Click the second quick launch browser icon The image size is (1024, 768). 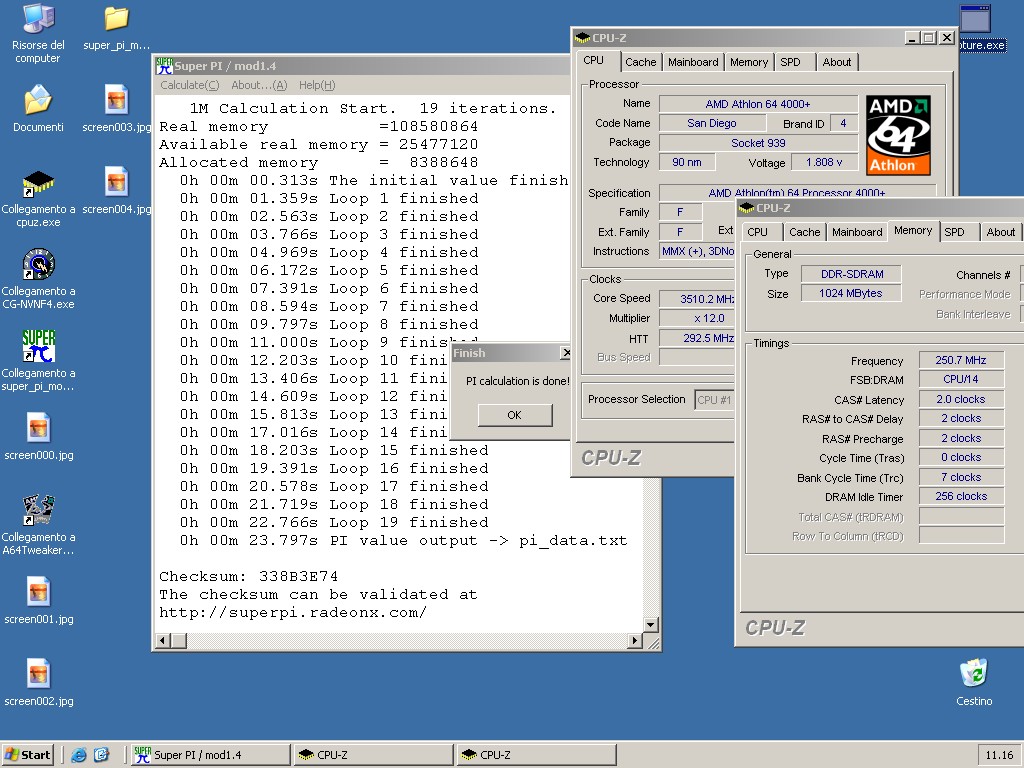[x=102, y=755]
